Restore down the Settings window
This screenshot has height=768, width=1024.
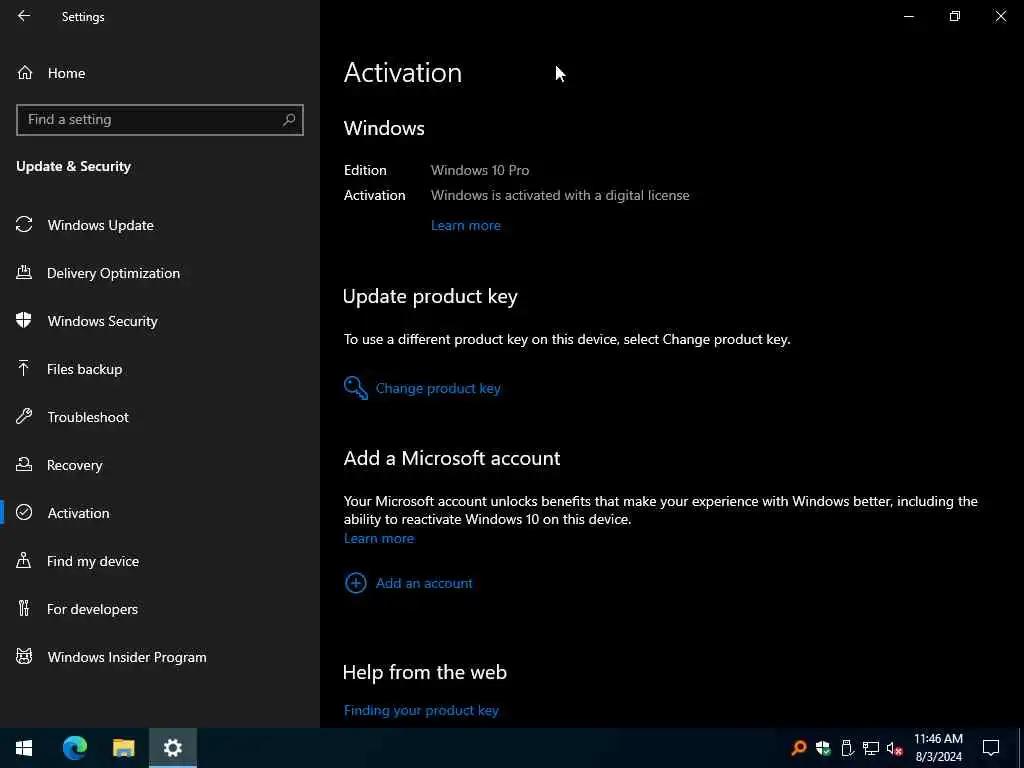click(x=955, y=16)
